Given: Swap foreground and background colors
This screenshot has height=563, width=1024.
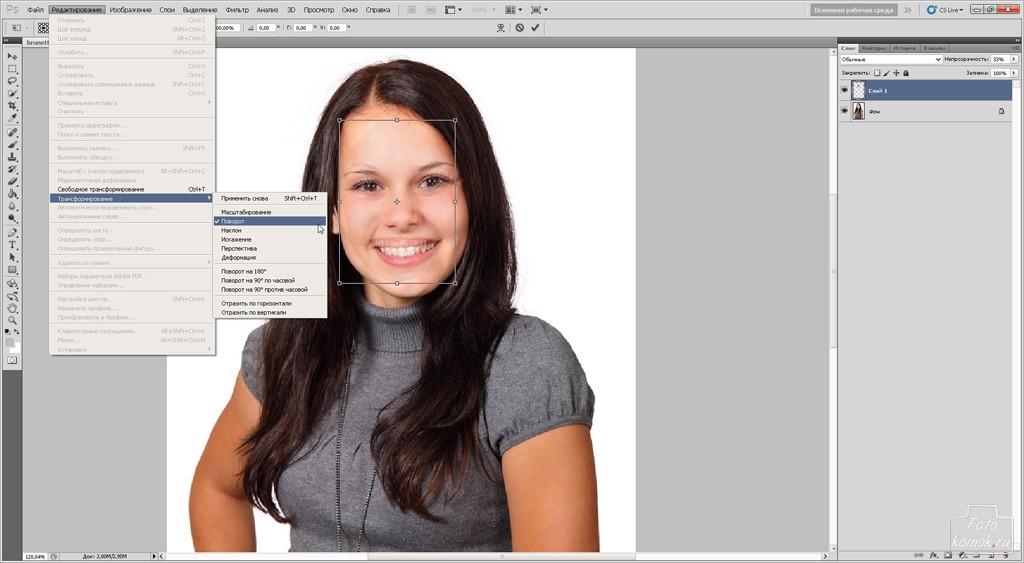Looking at the screenshot, I should 17,332.
